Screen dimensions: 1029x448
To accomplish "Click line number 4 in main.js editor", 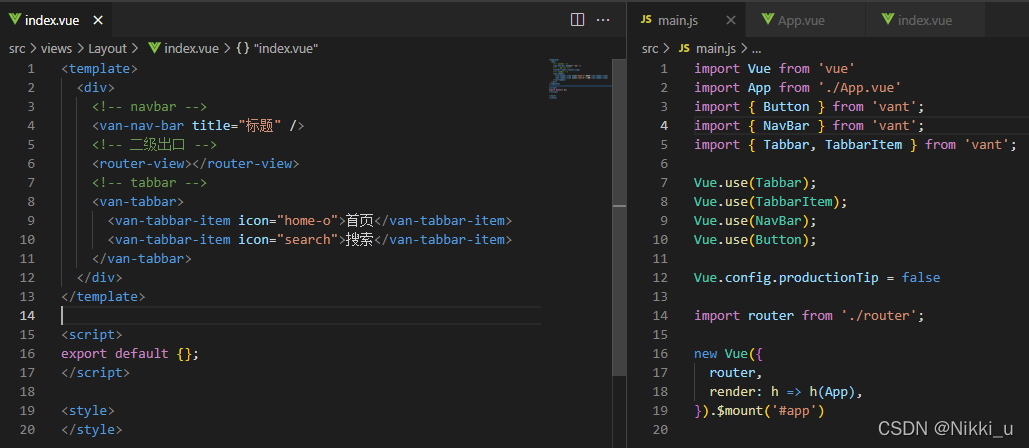I will 663,125.
